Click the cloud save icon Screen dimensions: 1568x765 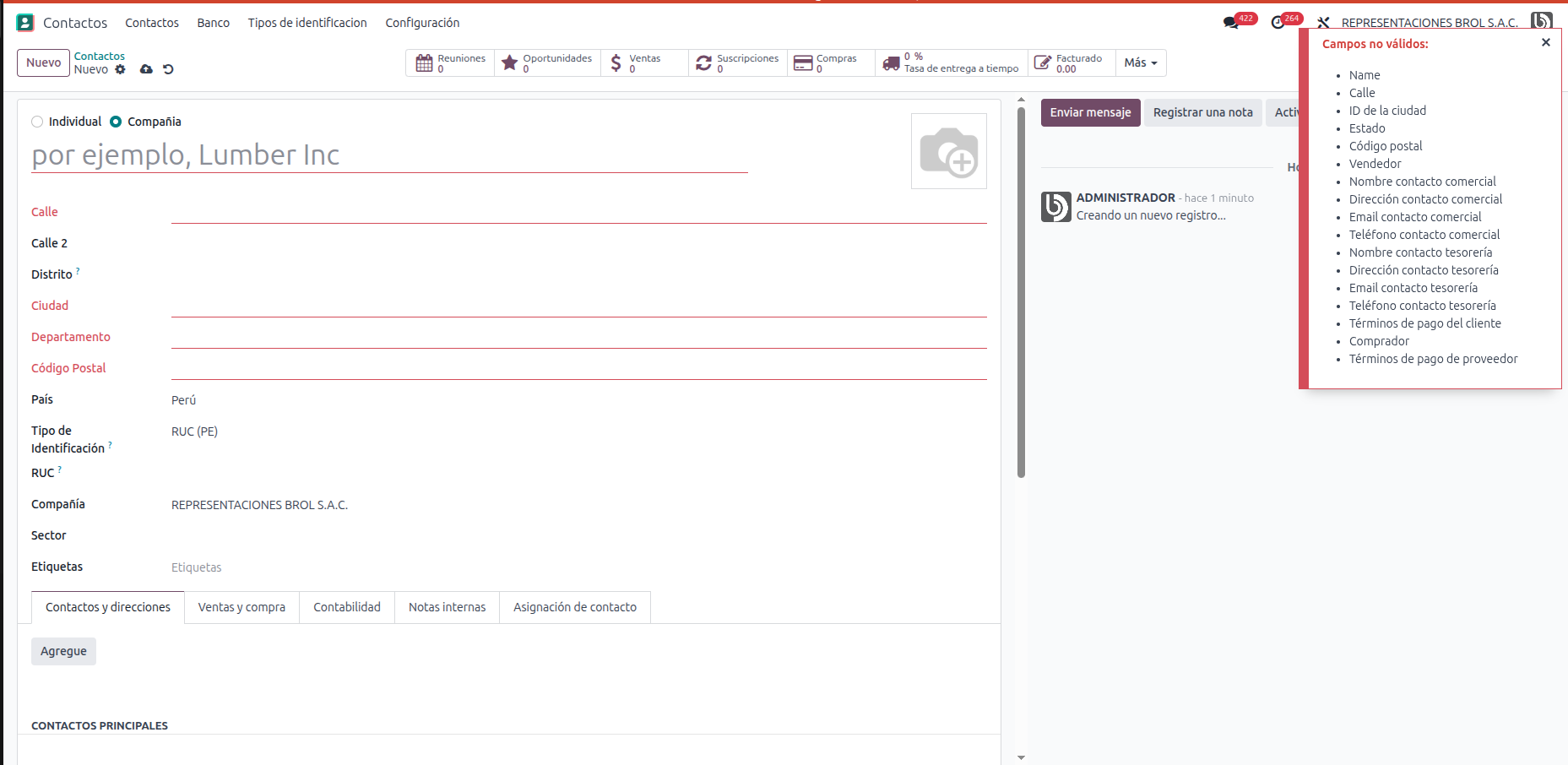tap(146, 69)
